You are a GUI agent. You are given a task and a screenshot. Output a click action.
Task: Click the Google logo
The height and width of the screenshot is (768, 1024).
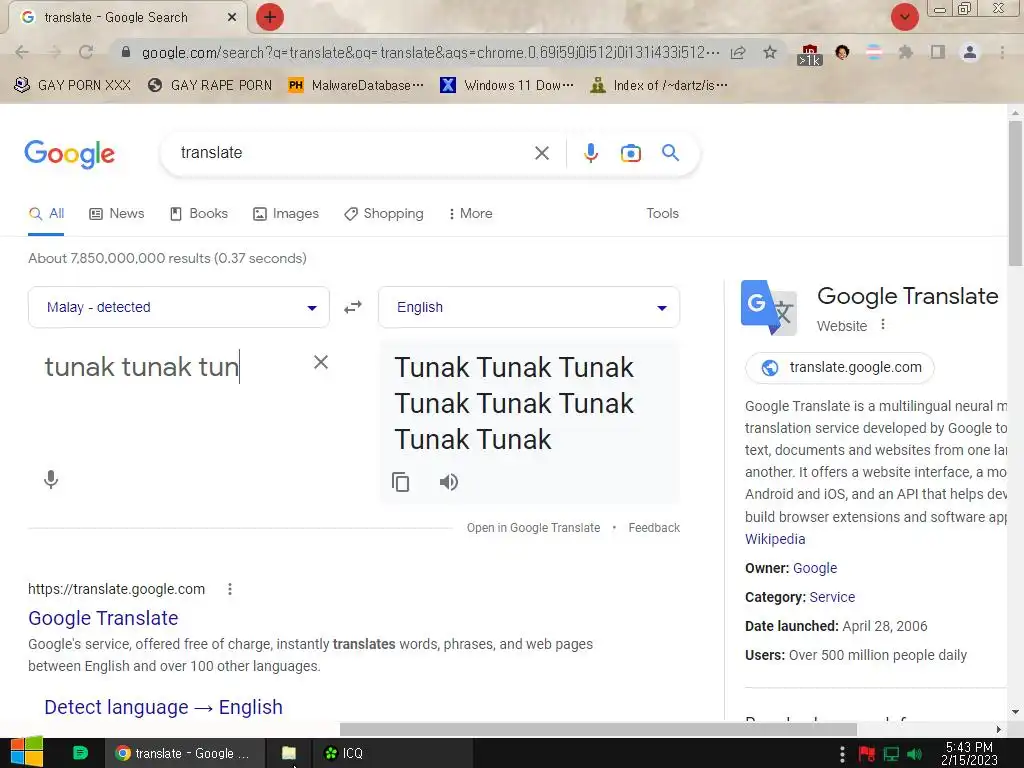click(69, 154)
